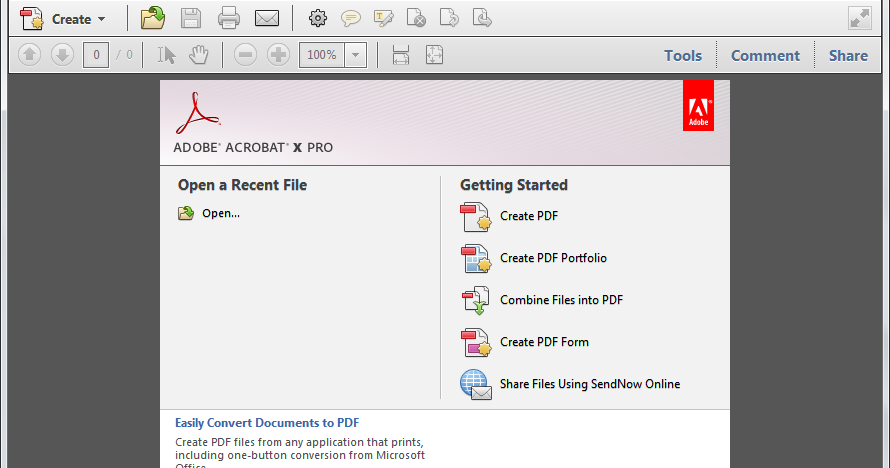Click the Create PDF Form icon
The image size is (890, 468).
pyautogui.click(x=476, y=343)
